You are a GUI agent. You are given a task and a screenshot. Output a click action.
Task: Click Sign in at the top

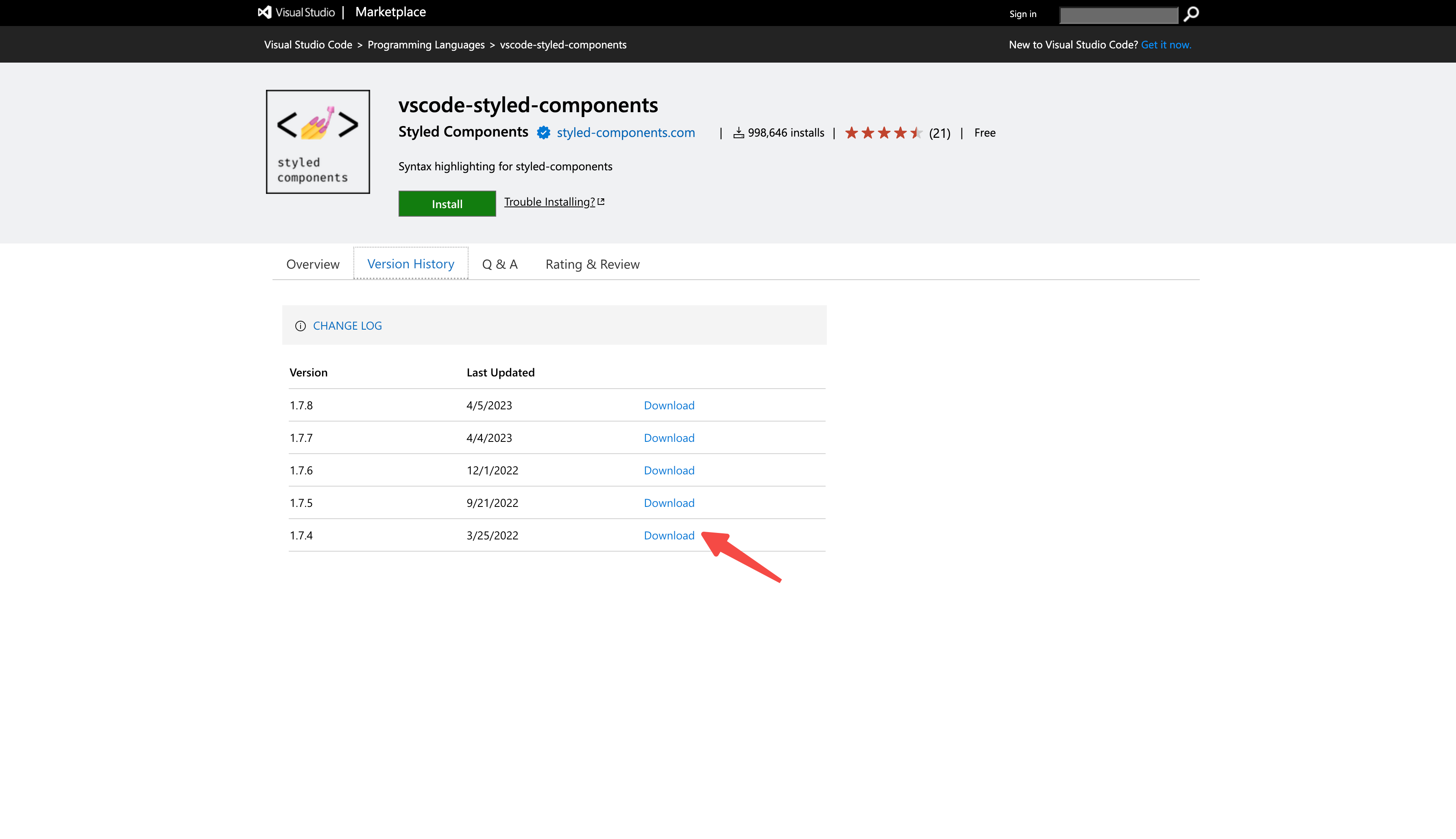[x=1022, y=14]
